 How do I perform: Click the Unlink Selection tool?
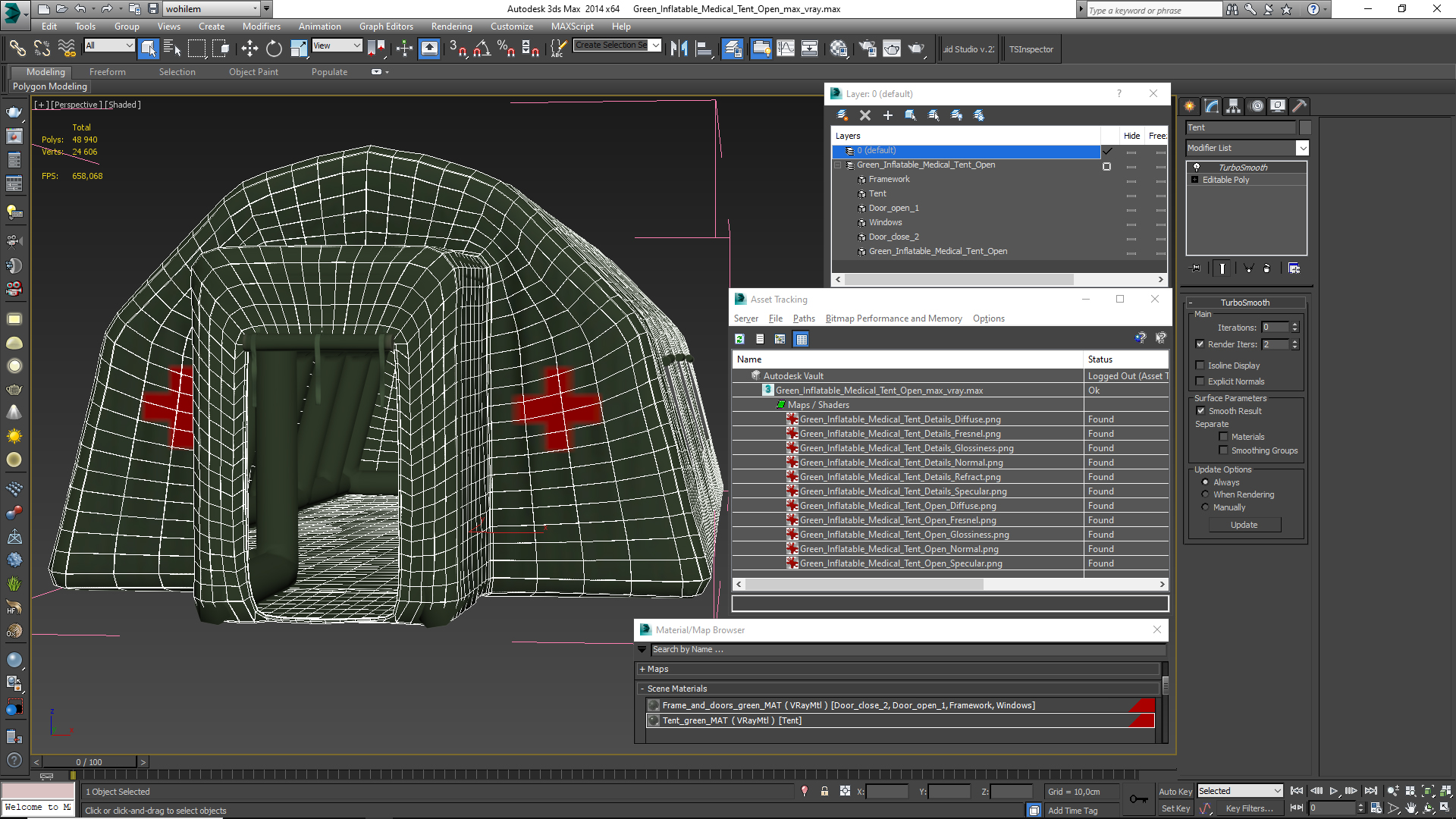pos(42,49)
